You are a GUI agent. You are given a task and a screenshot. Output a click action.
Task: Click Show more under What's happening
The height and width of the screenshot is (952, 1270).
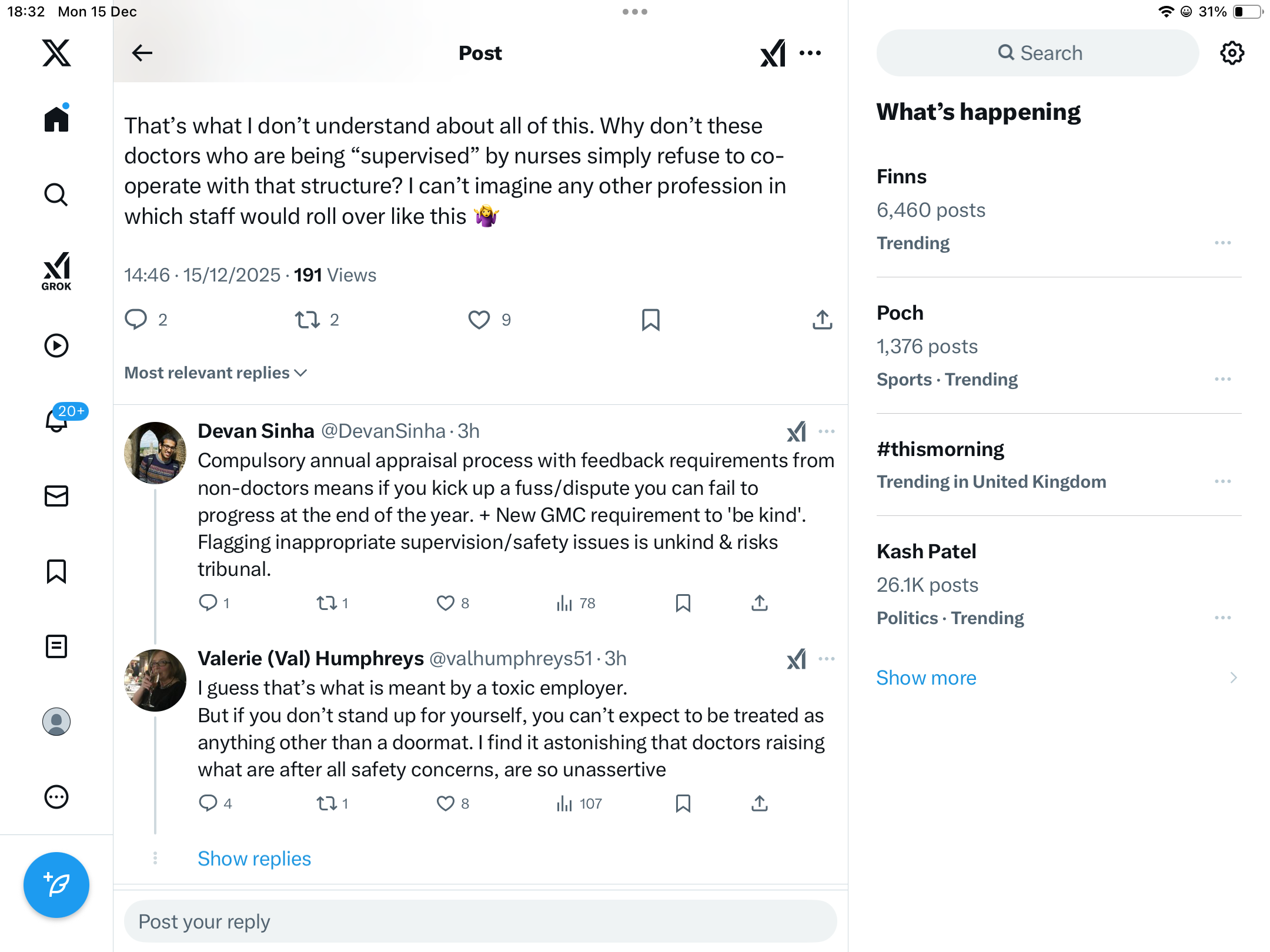pyautogui.click(x=926, y=678)
